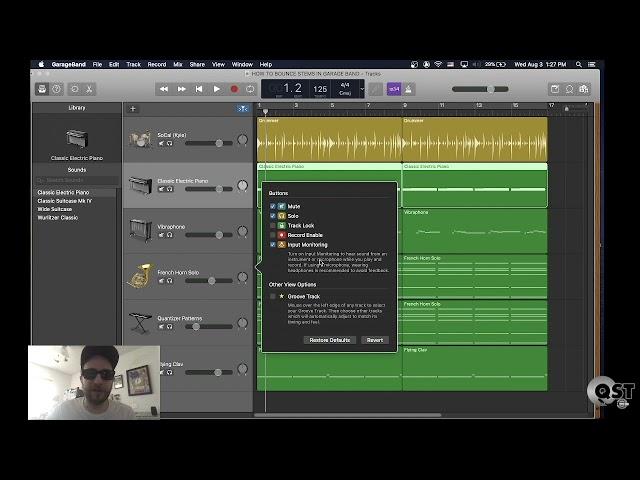The width and height of the screenshot is (640, 480).
Task: Open the Track menu
Action: tap(133, 64)
